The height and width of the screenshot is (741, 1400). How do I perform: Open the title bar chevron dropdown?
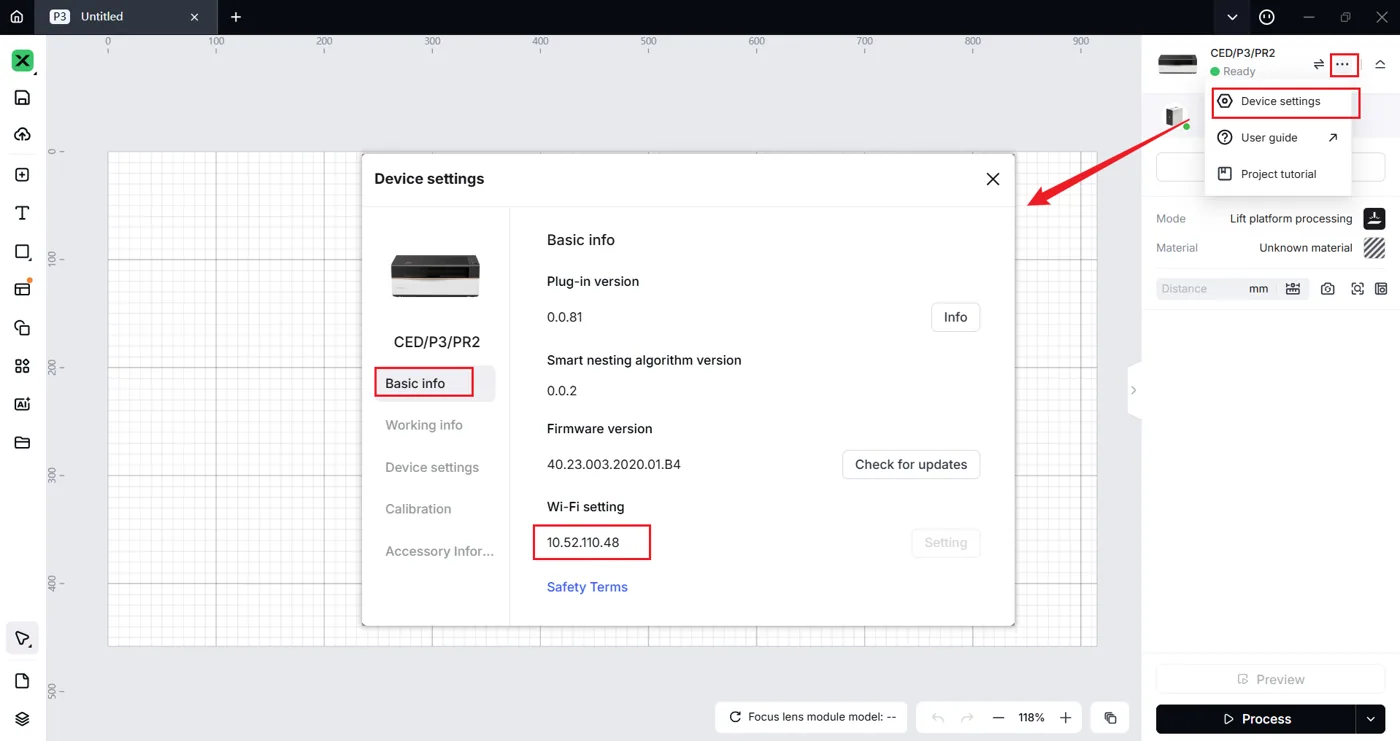[1232, 17]
